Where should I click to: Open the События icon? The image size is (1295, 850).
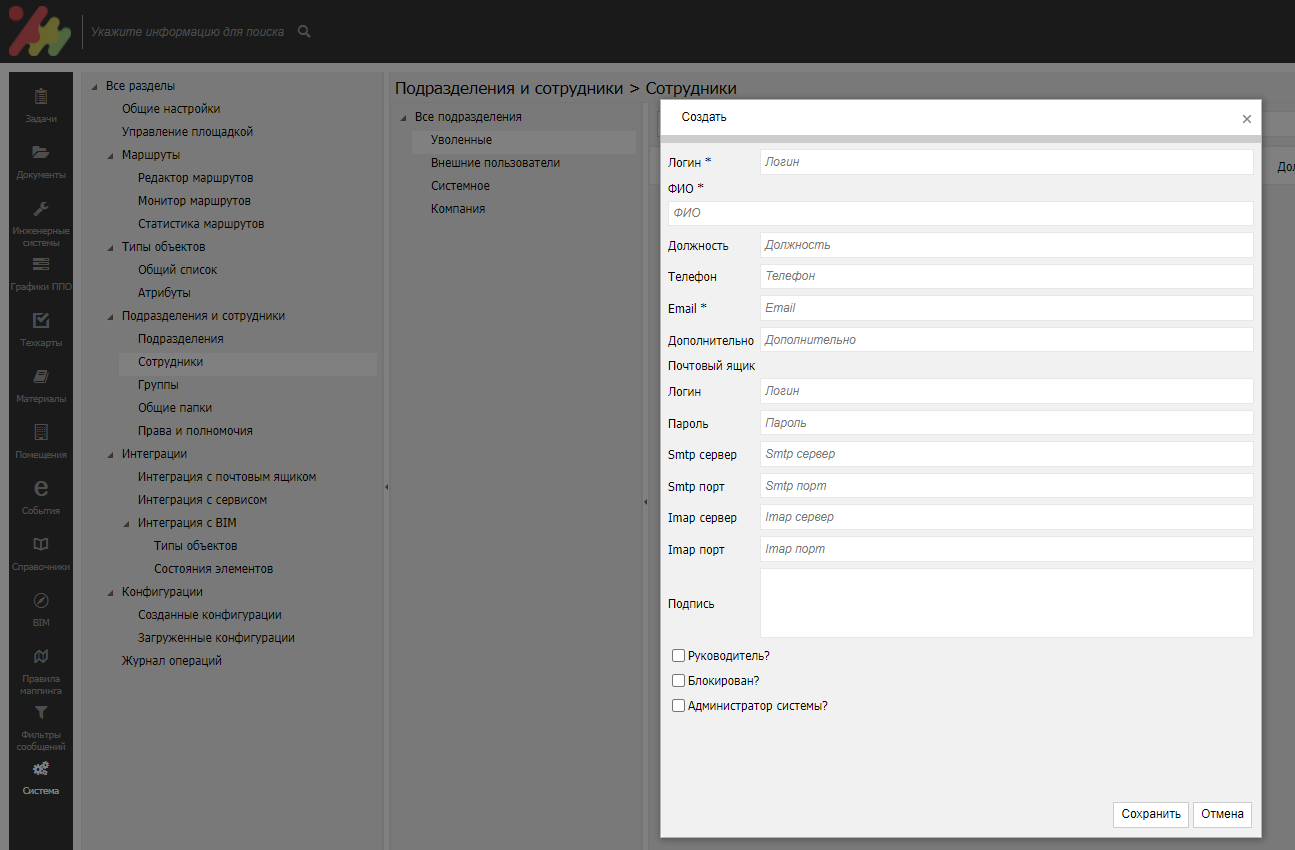pyautogui.click(x=41, y=489)
